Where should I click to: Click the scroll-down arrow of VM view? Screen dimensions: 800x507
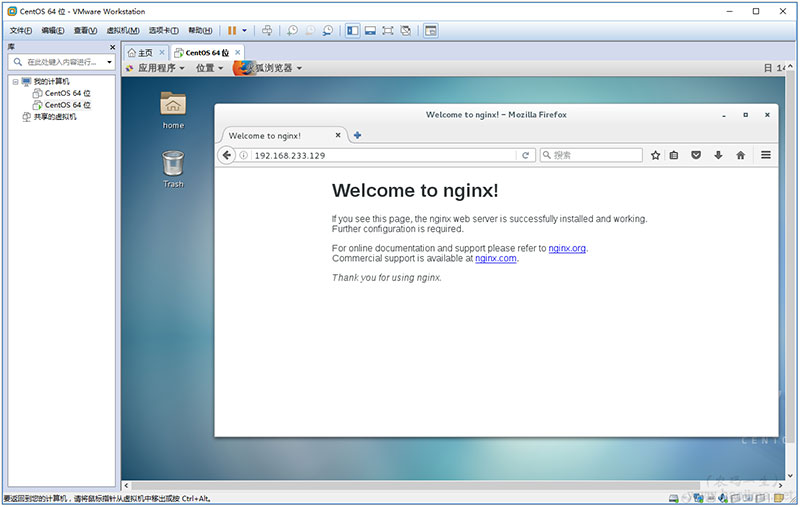point(790,476)
